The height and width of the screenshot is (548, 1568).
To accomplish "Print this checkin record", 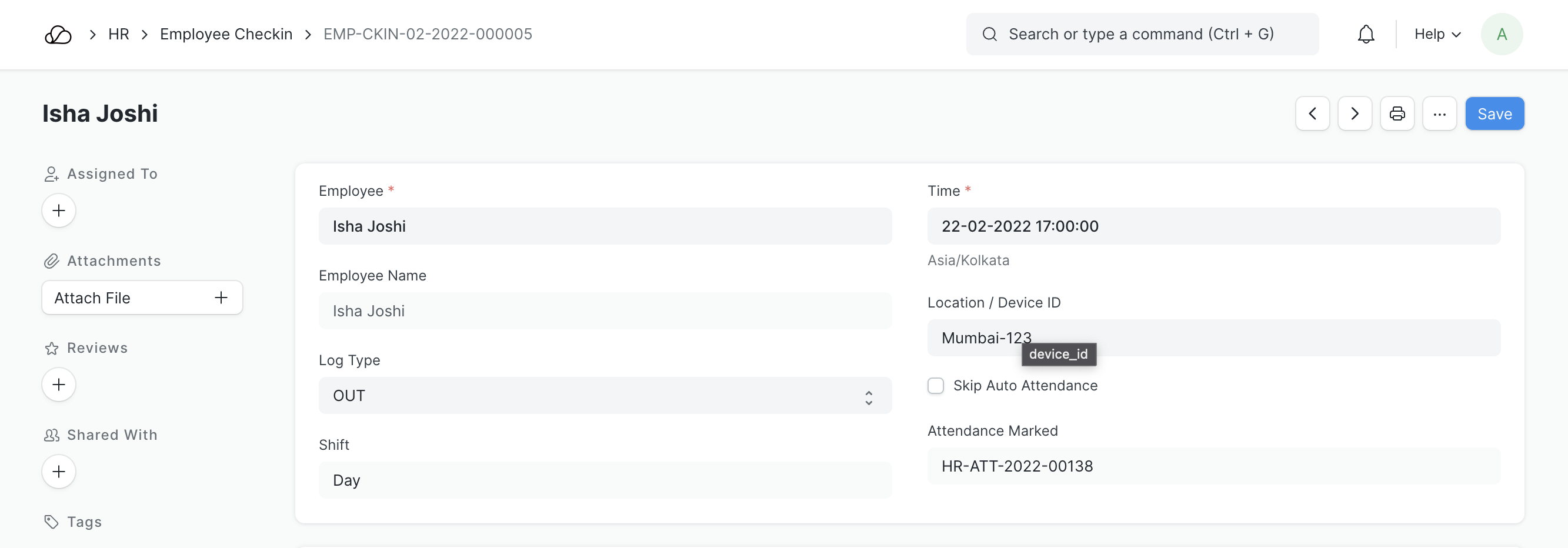I will (x=1396, y=113).
